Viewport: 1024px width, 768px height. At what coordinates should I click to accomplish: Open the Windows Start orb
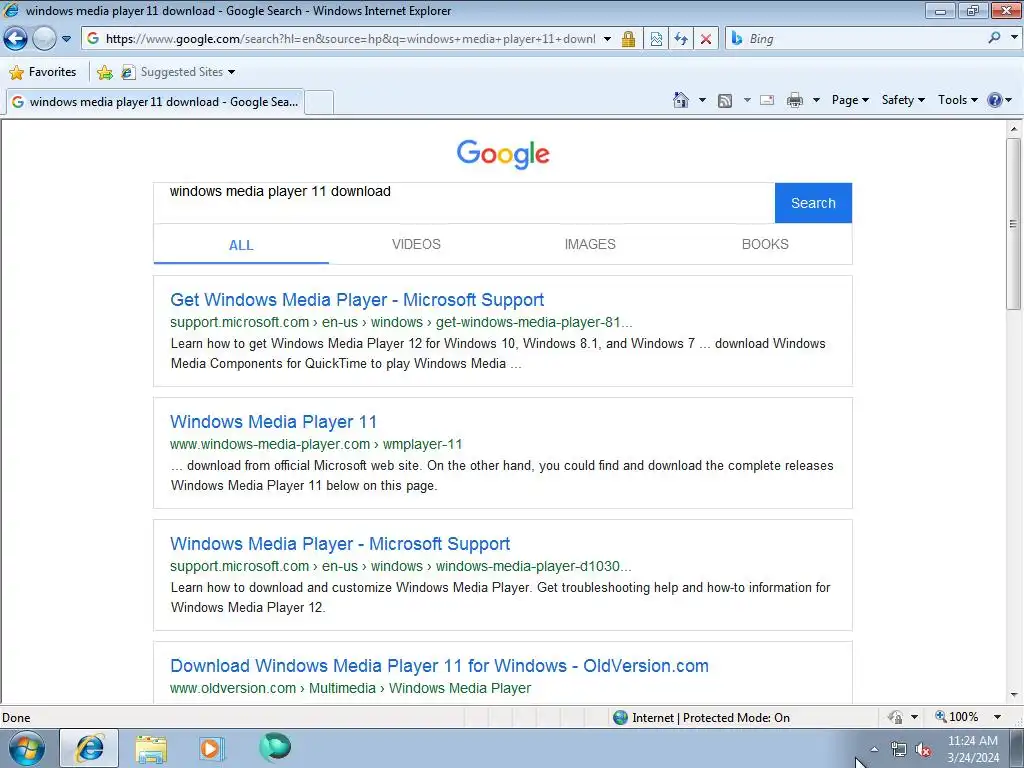(x=27, y=748)
